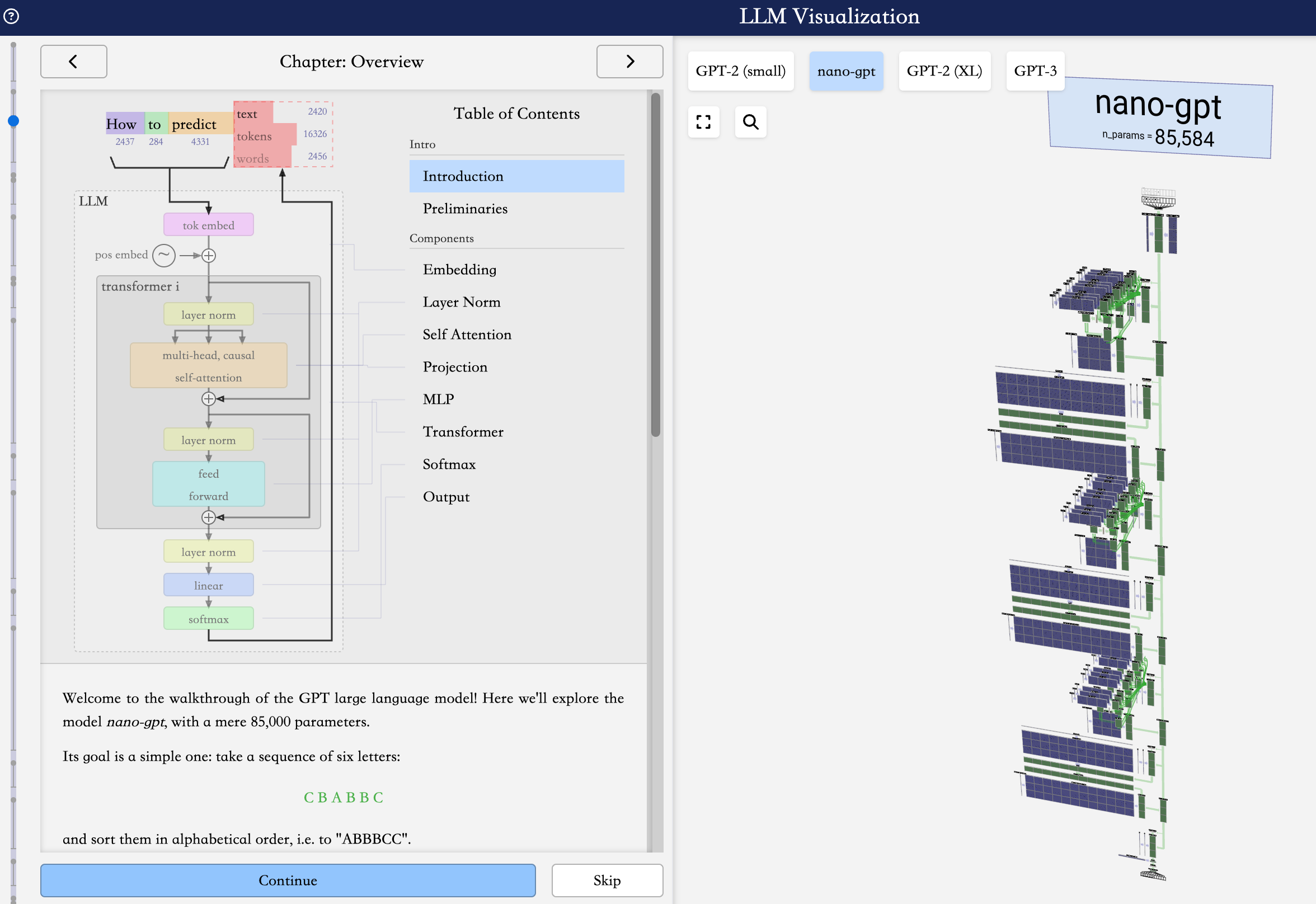Screen dimensions: 1316x904
Task: Click the help question mark icon
Action: 11,16
